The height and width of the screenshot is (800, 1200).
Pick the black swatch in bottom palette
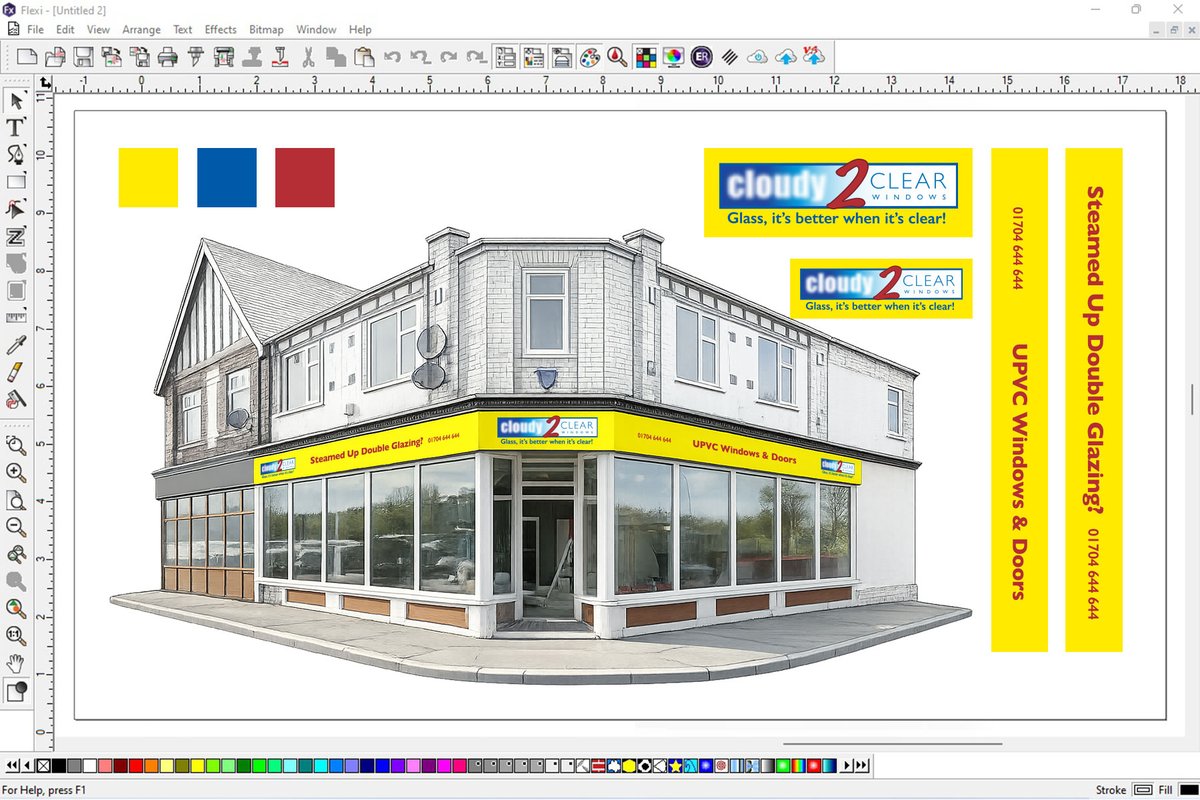(x=59, y=766)
